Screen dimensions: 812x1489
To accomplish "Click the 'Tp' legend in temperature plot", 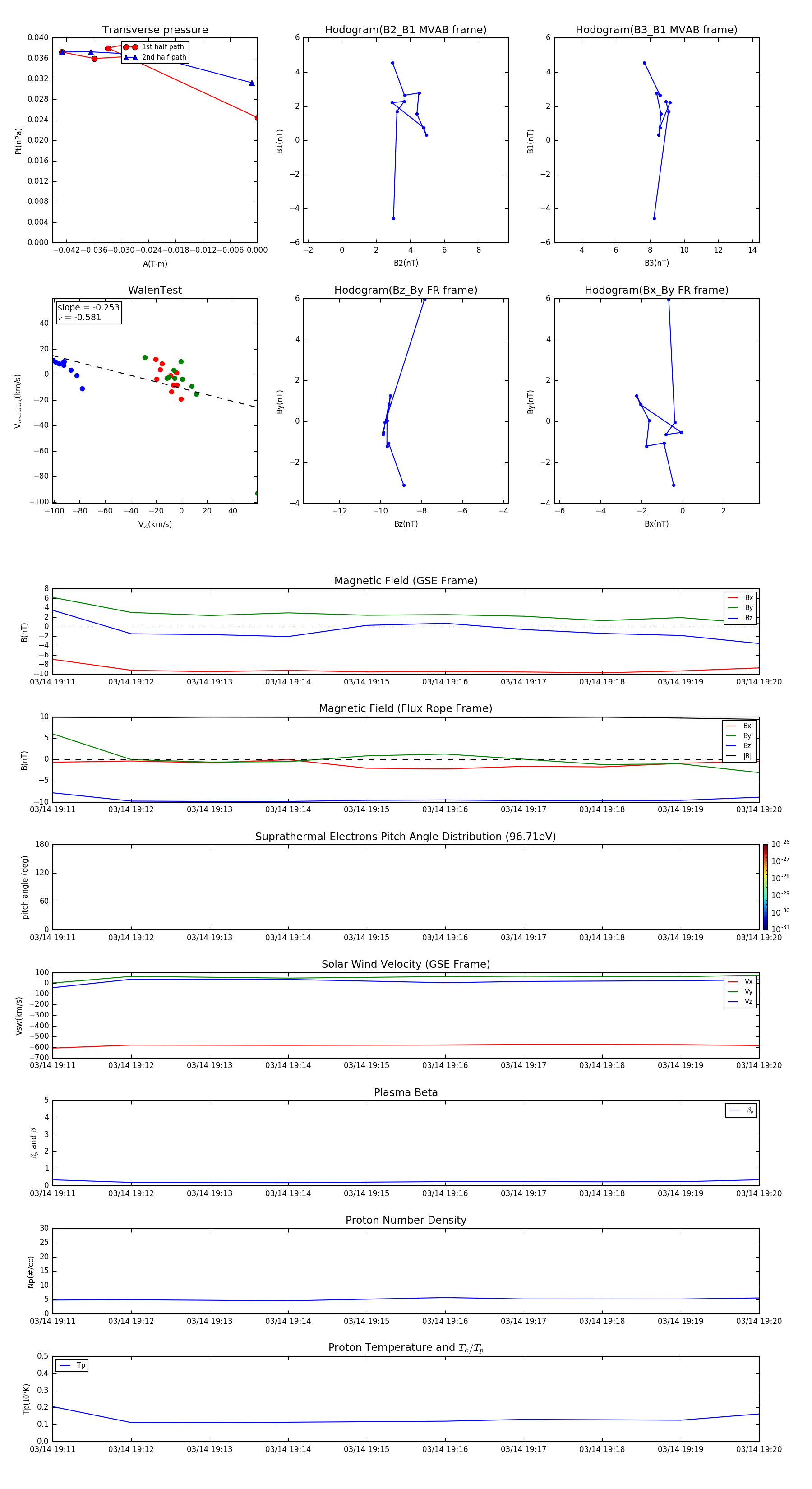I will tap(72, 1365).
